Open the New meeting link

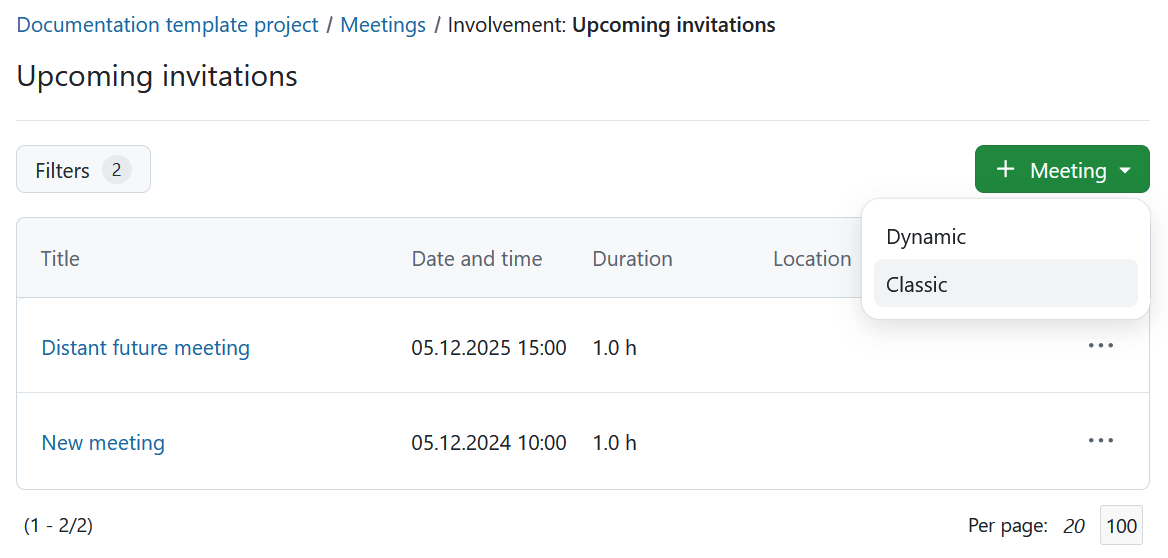[103, 443]
